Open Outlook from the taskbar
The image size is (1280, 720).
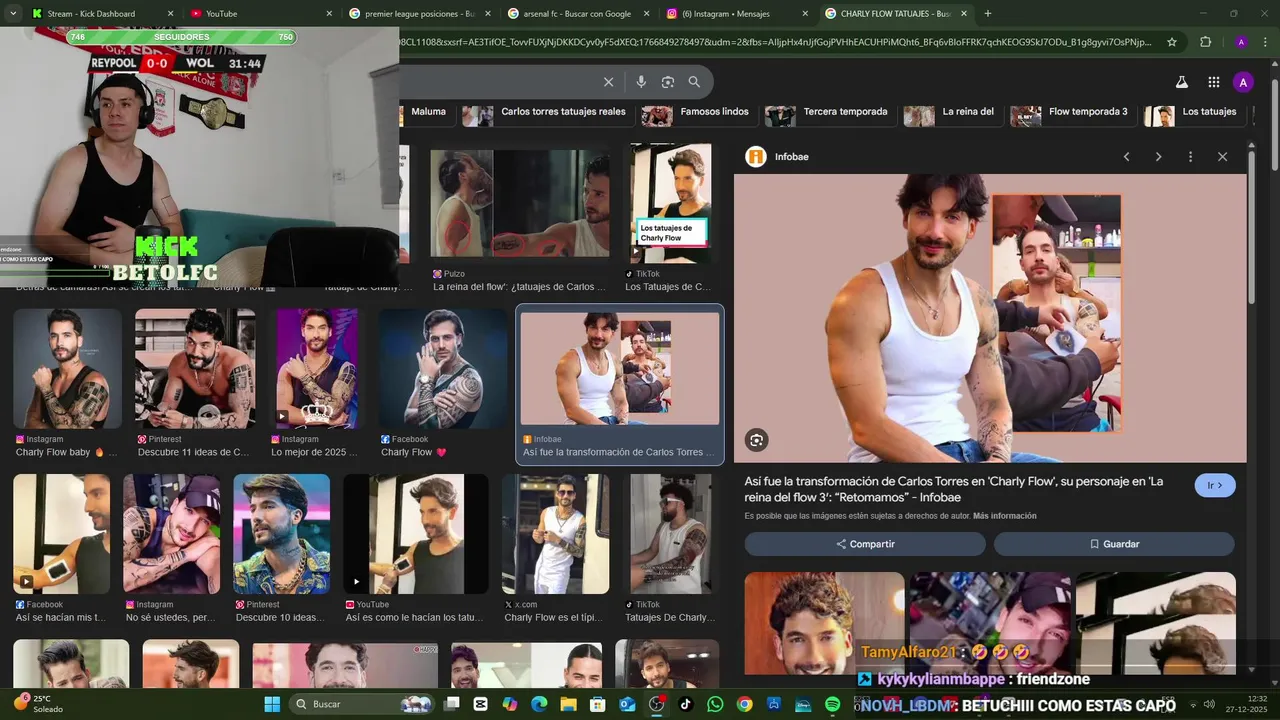click(627, 704)
